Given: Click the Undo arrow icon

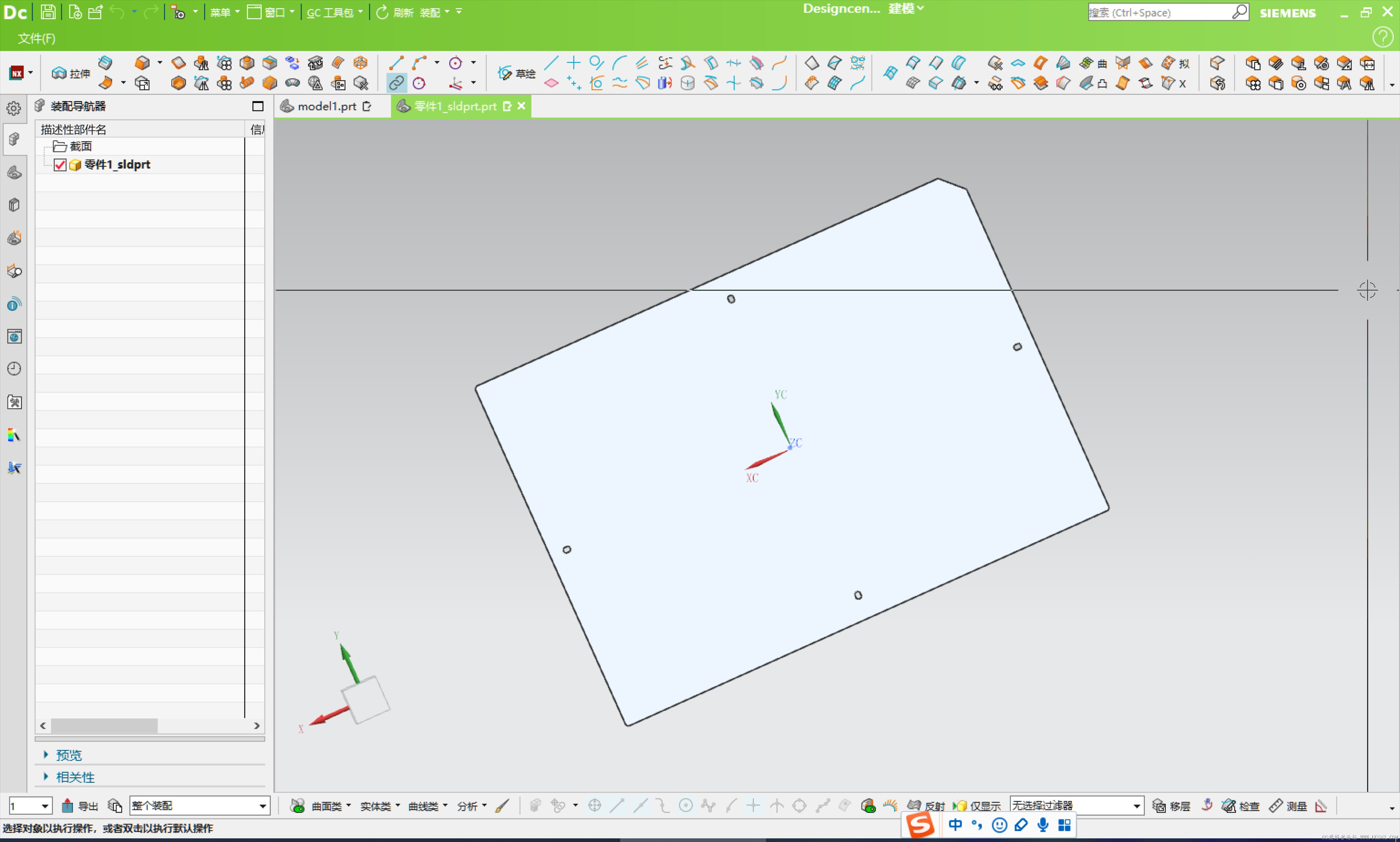Looking at the screenshot, I should coord(117,11).
